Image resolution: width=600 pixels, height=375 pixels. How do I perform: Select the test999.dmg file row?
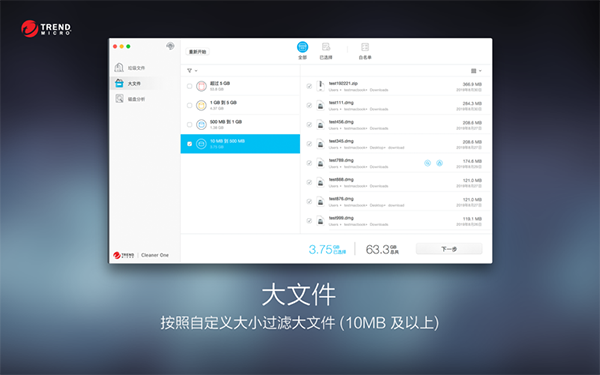(x=396, y=221)
